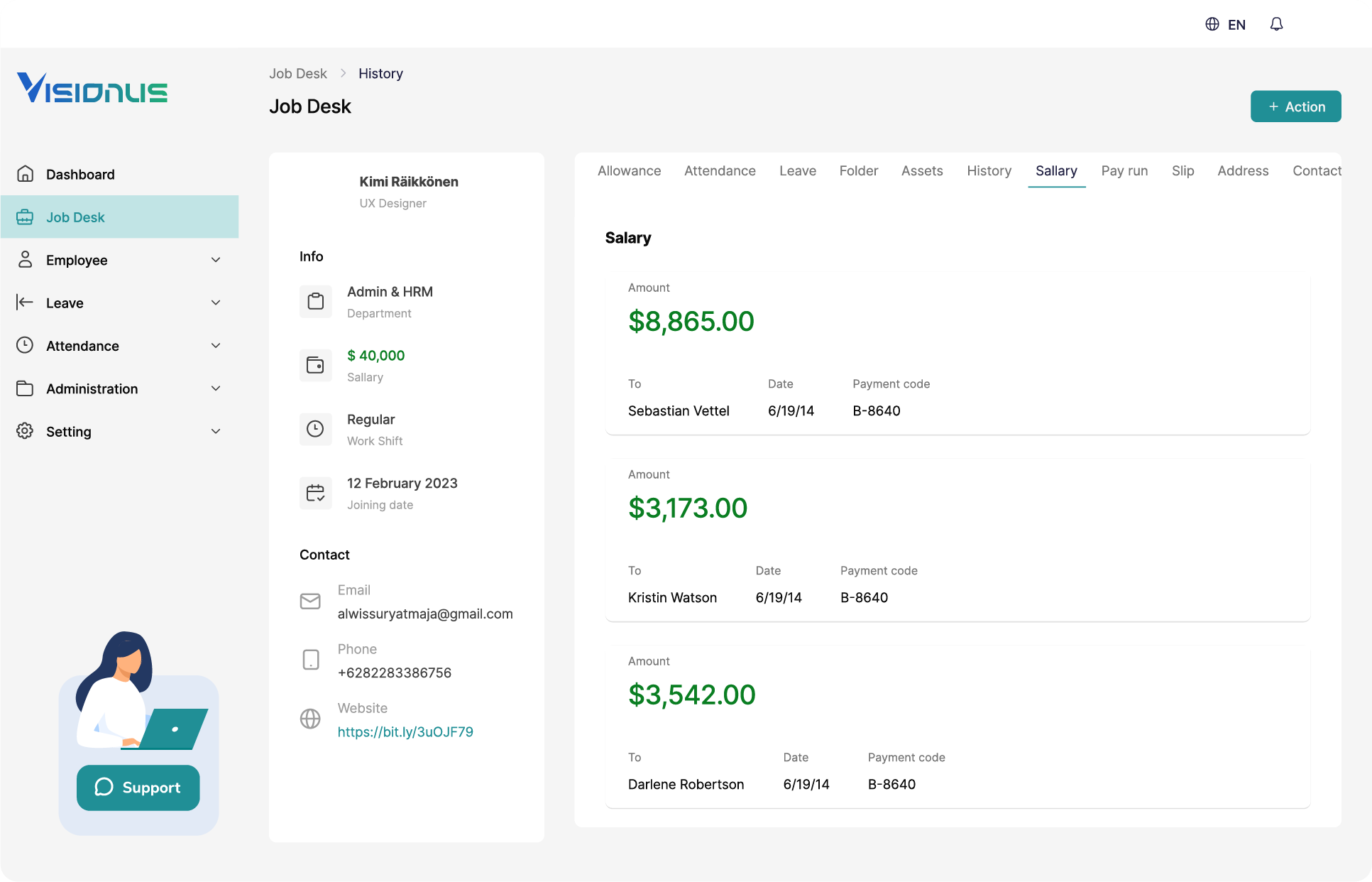Open the Dashboard from the sidebar
The width and height of the screenshot is (1372, 882).
[x=79, y=174]
